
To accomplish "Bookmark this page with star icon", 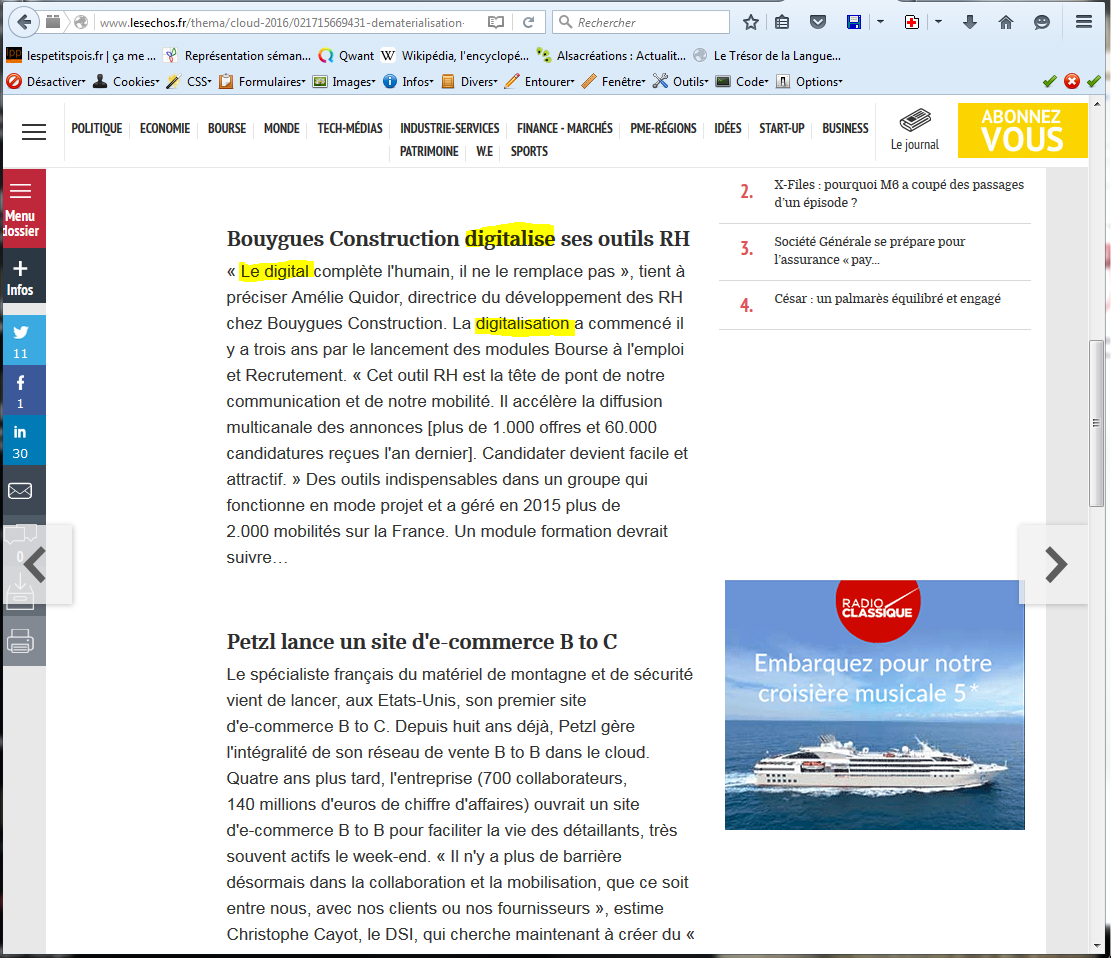I will tap(751, 22).
